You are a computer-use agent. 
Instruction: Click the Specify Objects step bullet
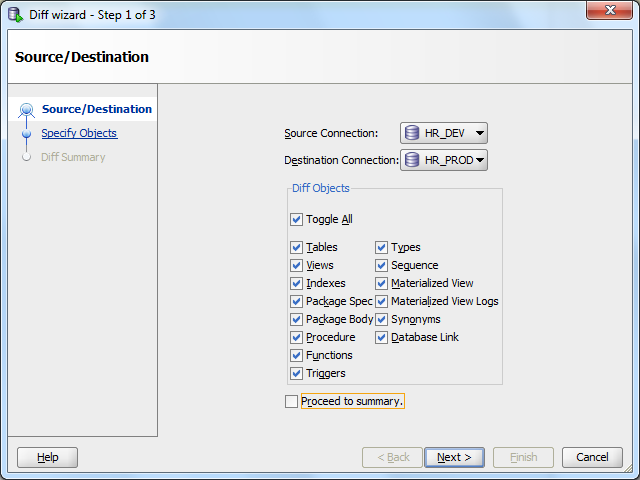click(27, 133)
